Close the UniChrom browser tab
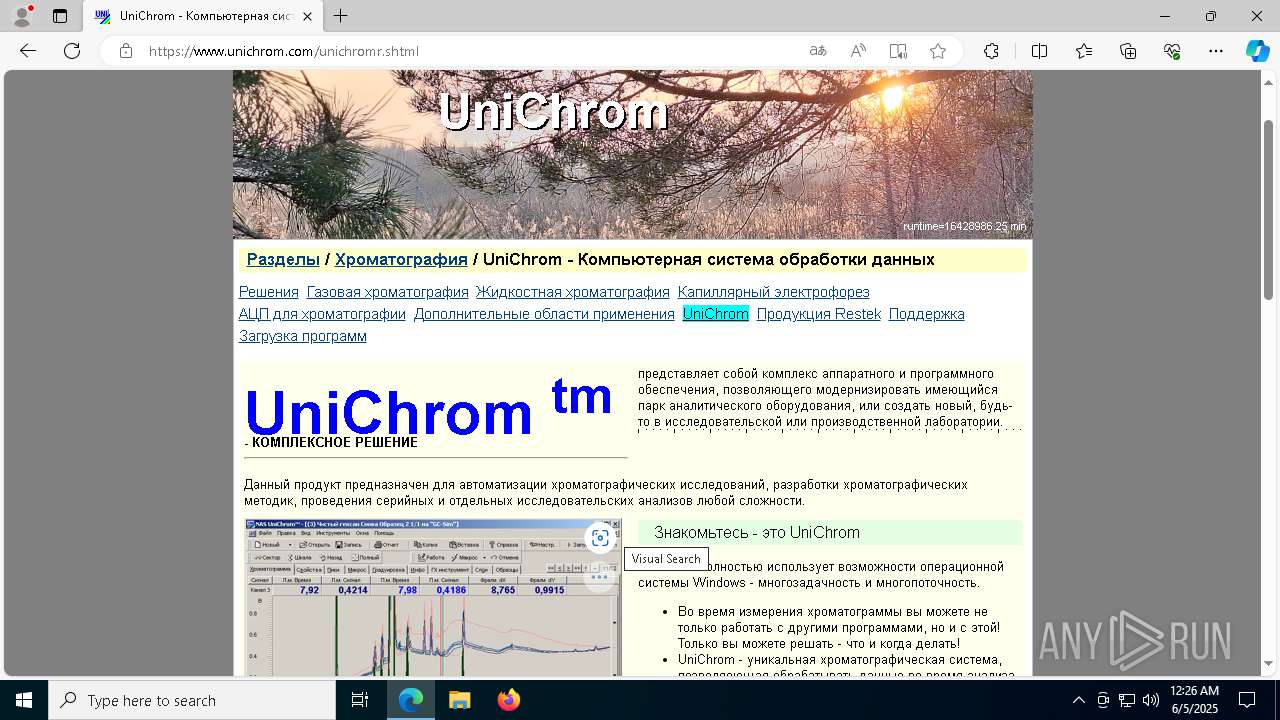 307,16
